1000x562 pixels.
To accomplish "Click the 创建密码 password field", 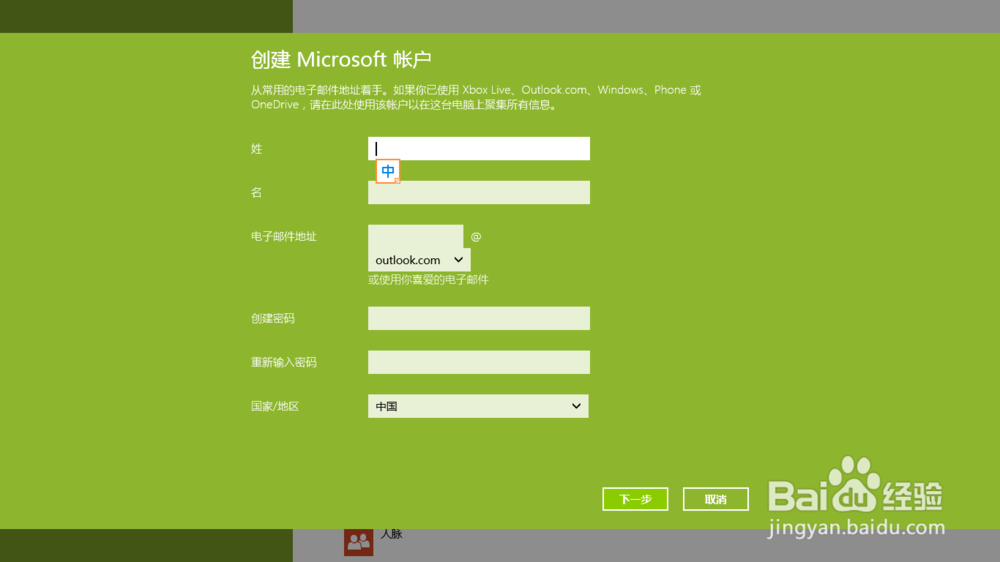I will coord(478,318).
